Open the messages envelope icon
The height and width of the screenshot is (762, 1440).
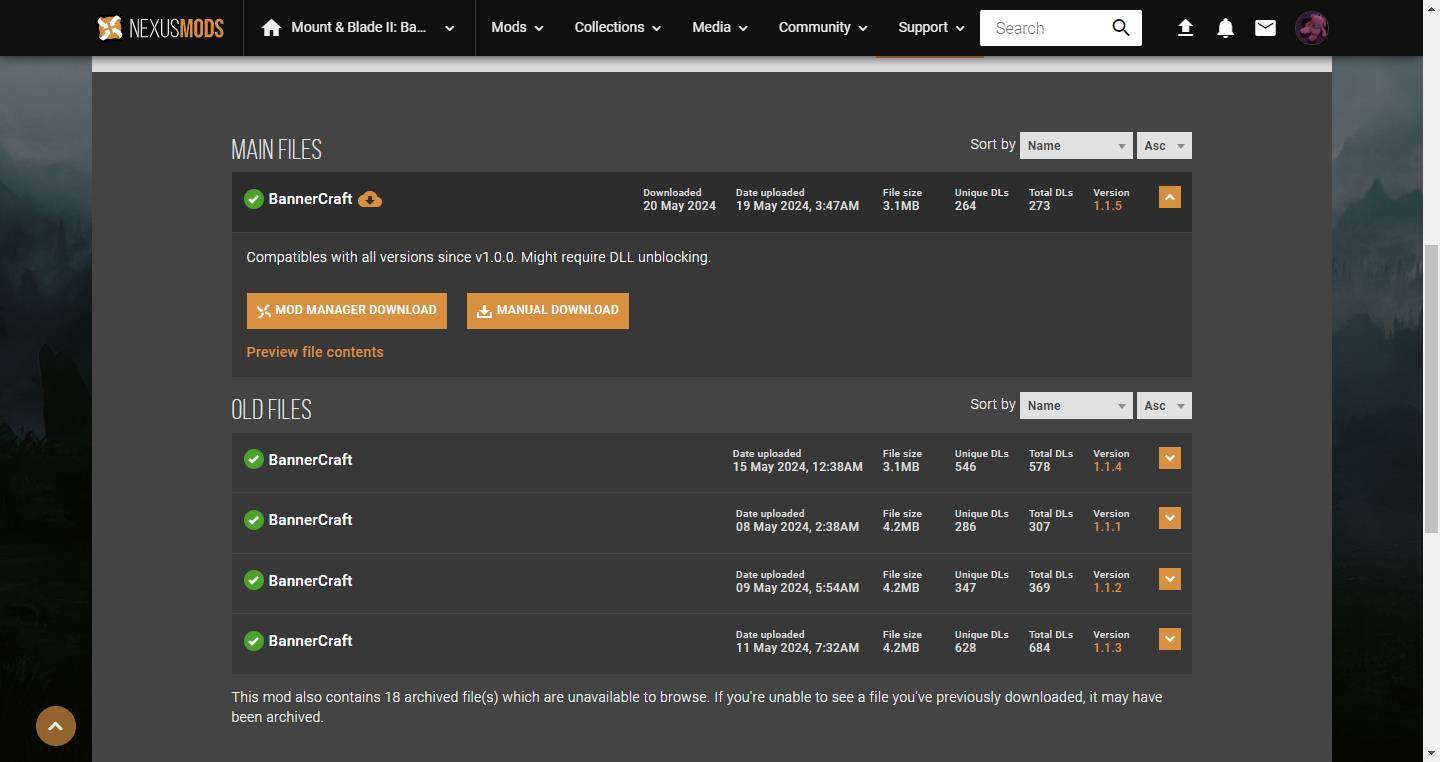point(1265,28)
